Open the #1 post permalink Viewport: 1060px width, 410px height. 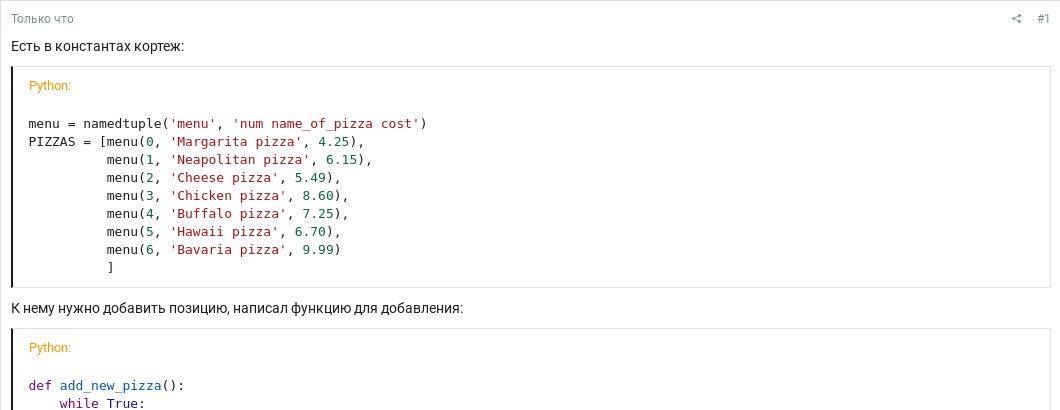pyautogui.click(x=1043, y=19)
